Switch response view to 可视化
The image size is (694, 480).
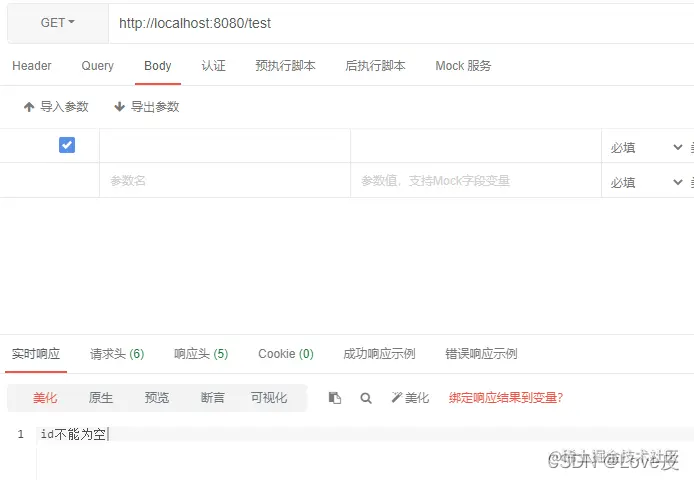click(269, 398)
